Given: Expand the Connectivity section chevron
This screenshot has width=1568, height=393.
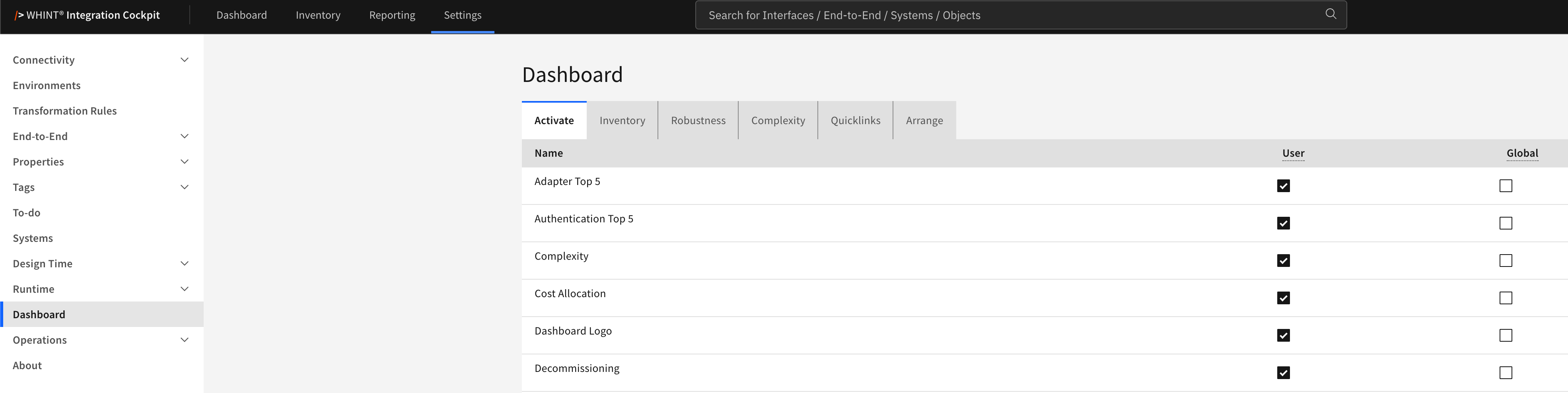Looking at the screenshot, I should [x=185, y=60].
